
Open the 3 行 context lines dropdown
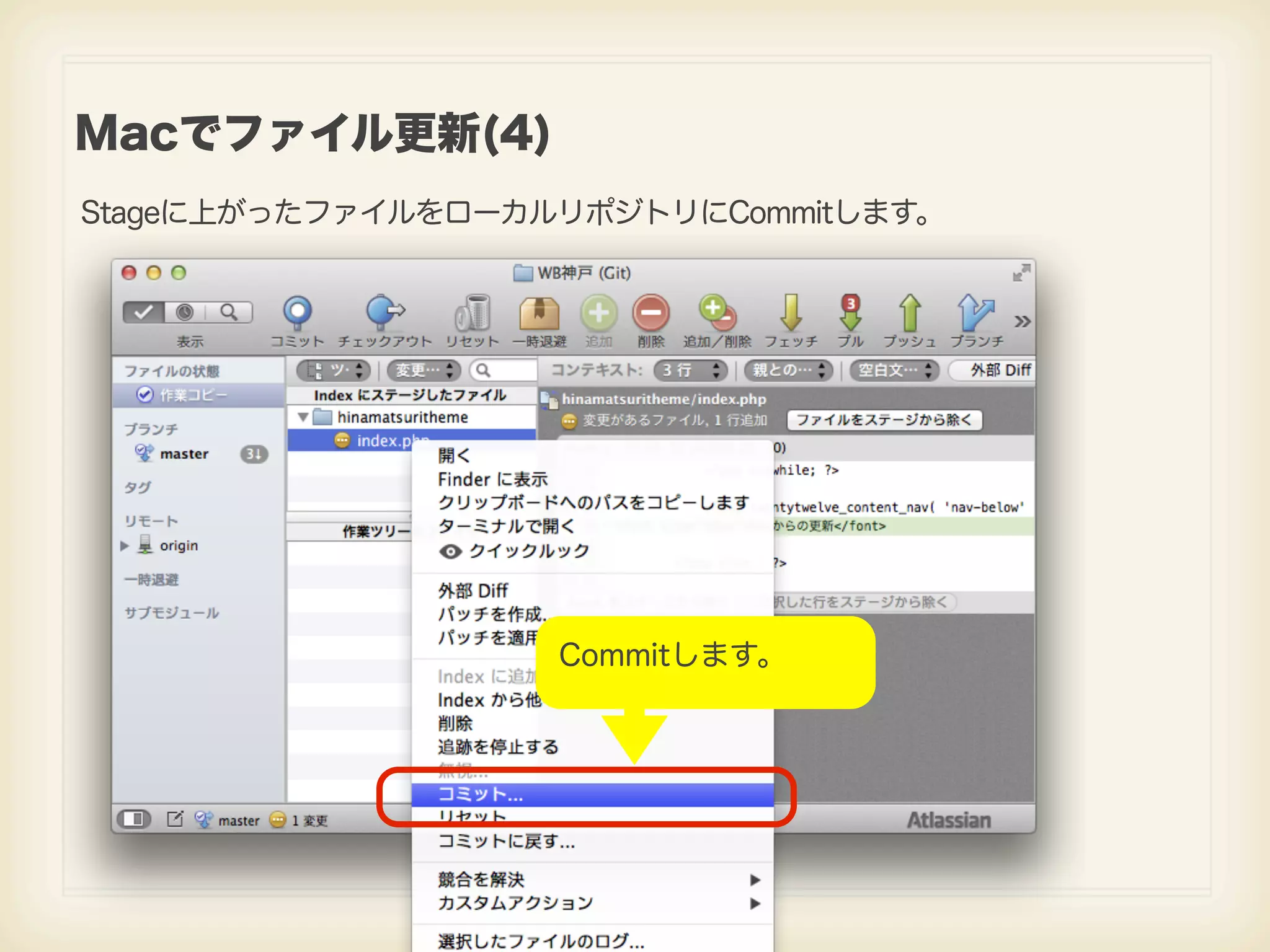[690, 371]
